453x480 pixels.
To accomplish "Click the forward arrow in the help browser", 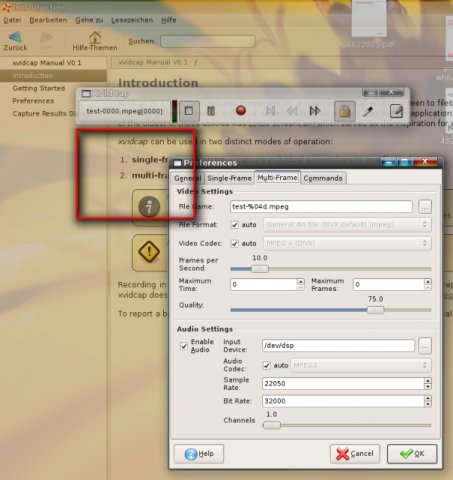I will click(x=46, y=41).
